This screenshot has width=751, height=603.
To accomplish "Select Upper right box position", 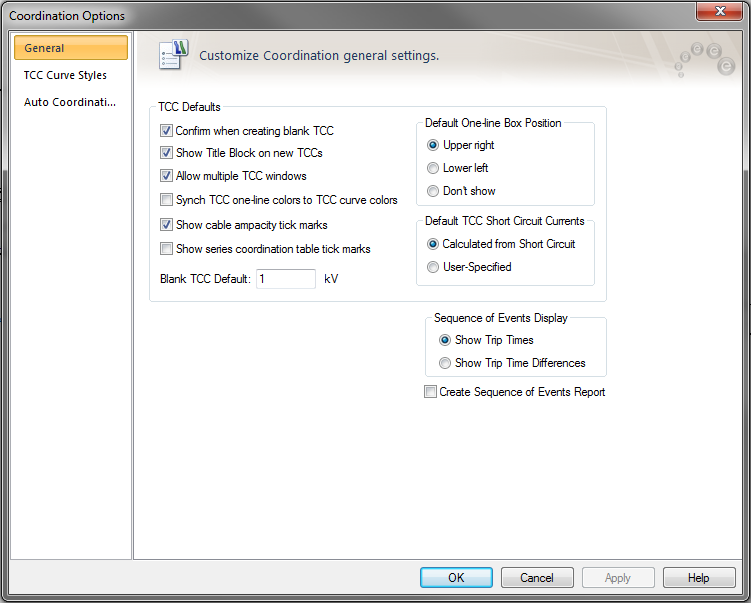I will coord(433,145).
